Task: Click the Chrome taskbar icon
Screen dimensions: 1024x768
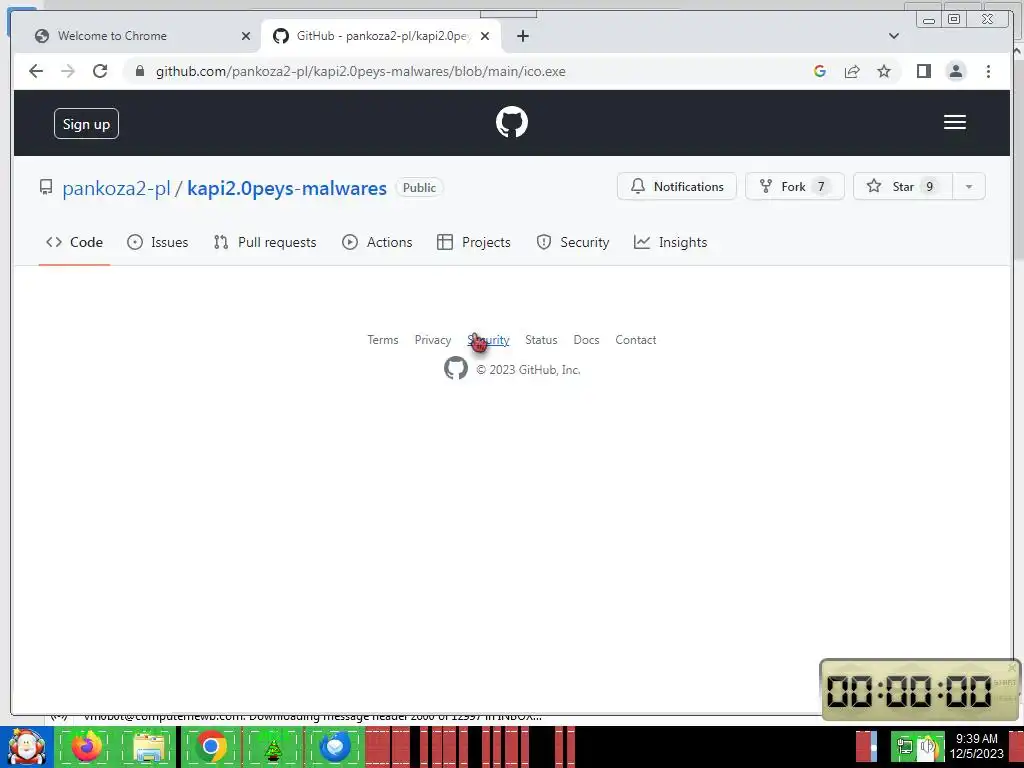Action: pos(211,746)
